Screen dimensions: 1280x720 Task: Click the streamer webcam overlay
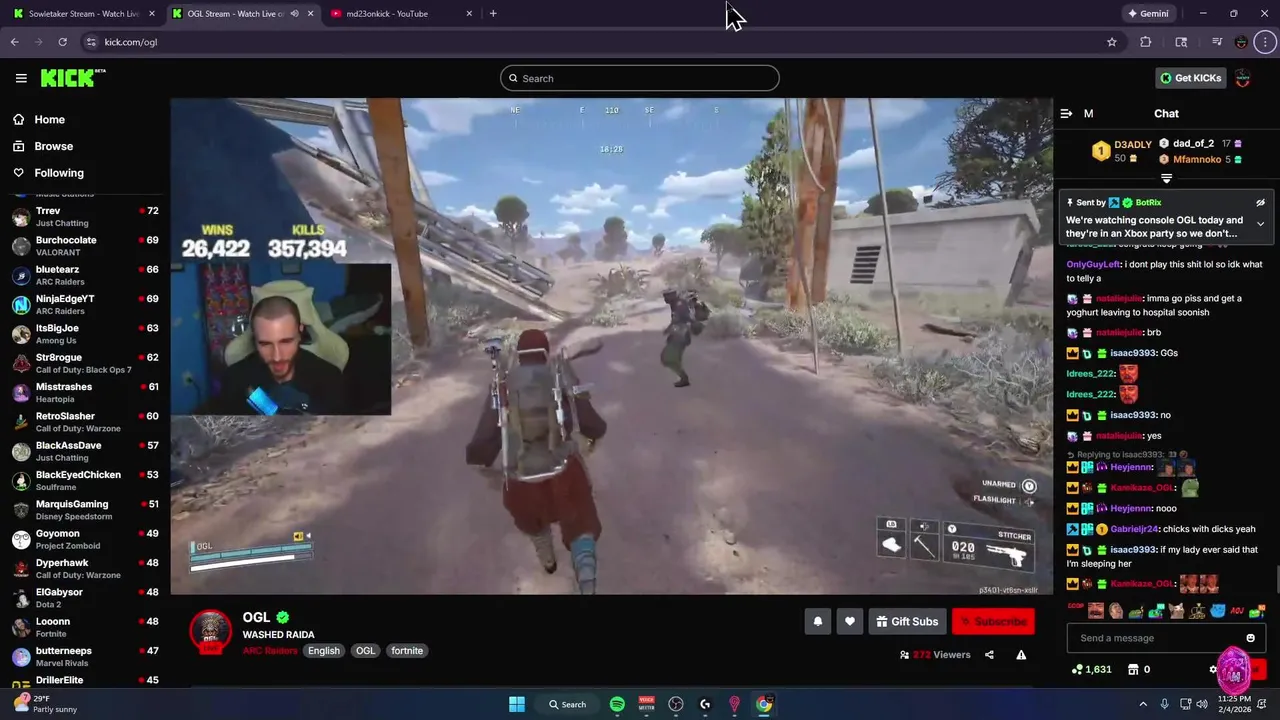point(281,339)
